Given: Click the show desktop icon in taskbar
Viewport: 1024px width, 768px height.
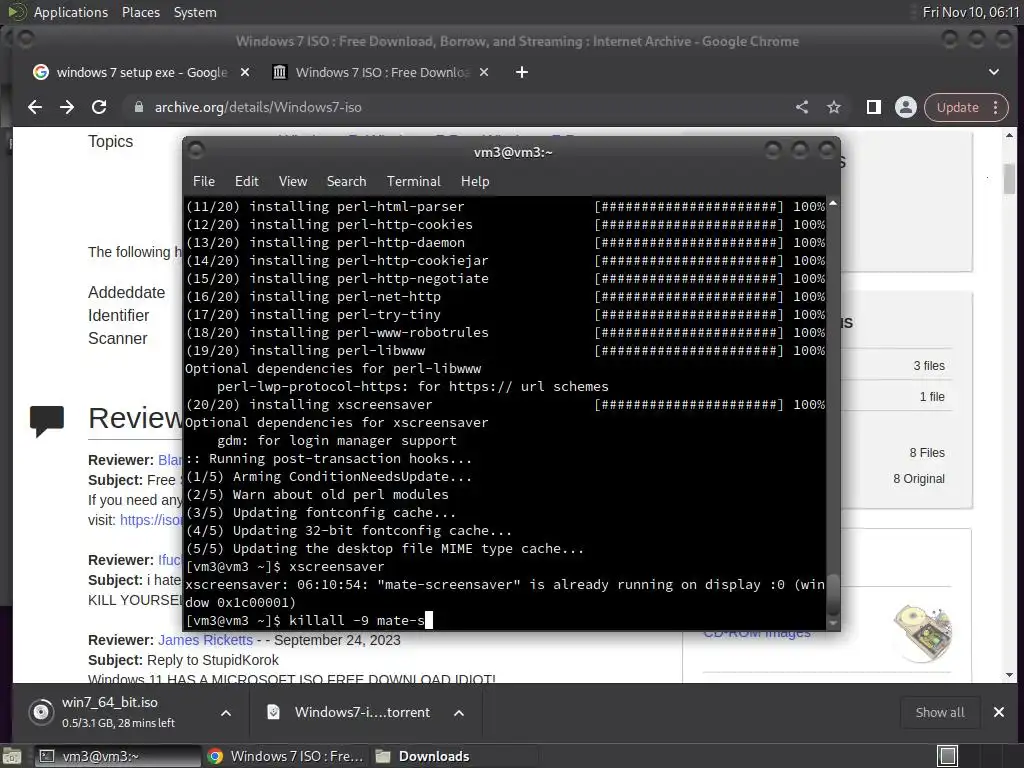Looking at the screenshot, I should (x=12, y=756).
